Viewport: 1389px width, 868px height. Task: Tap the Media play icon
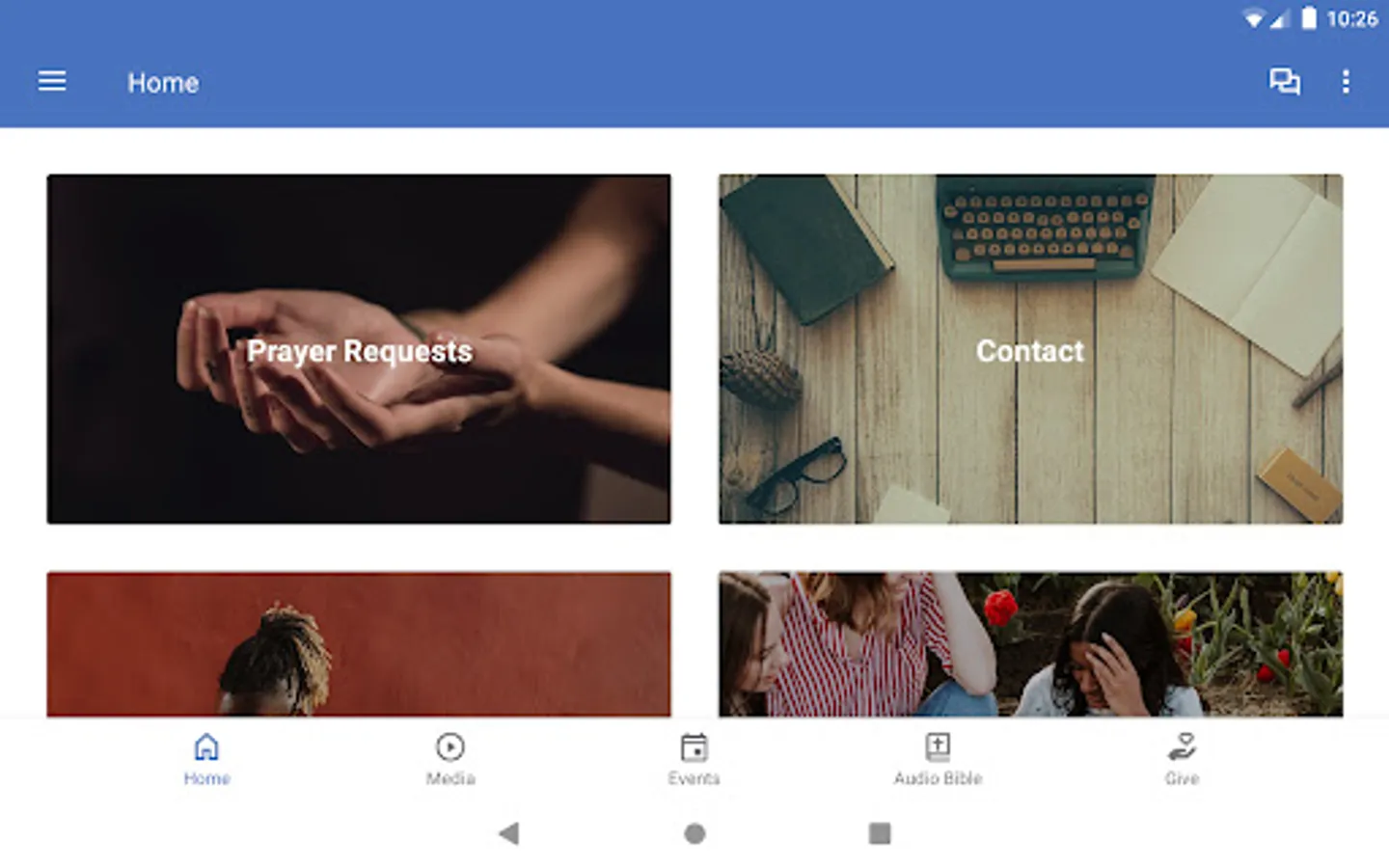click(x=450, y=746)
